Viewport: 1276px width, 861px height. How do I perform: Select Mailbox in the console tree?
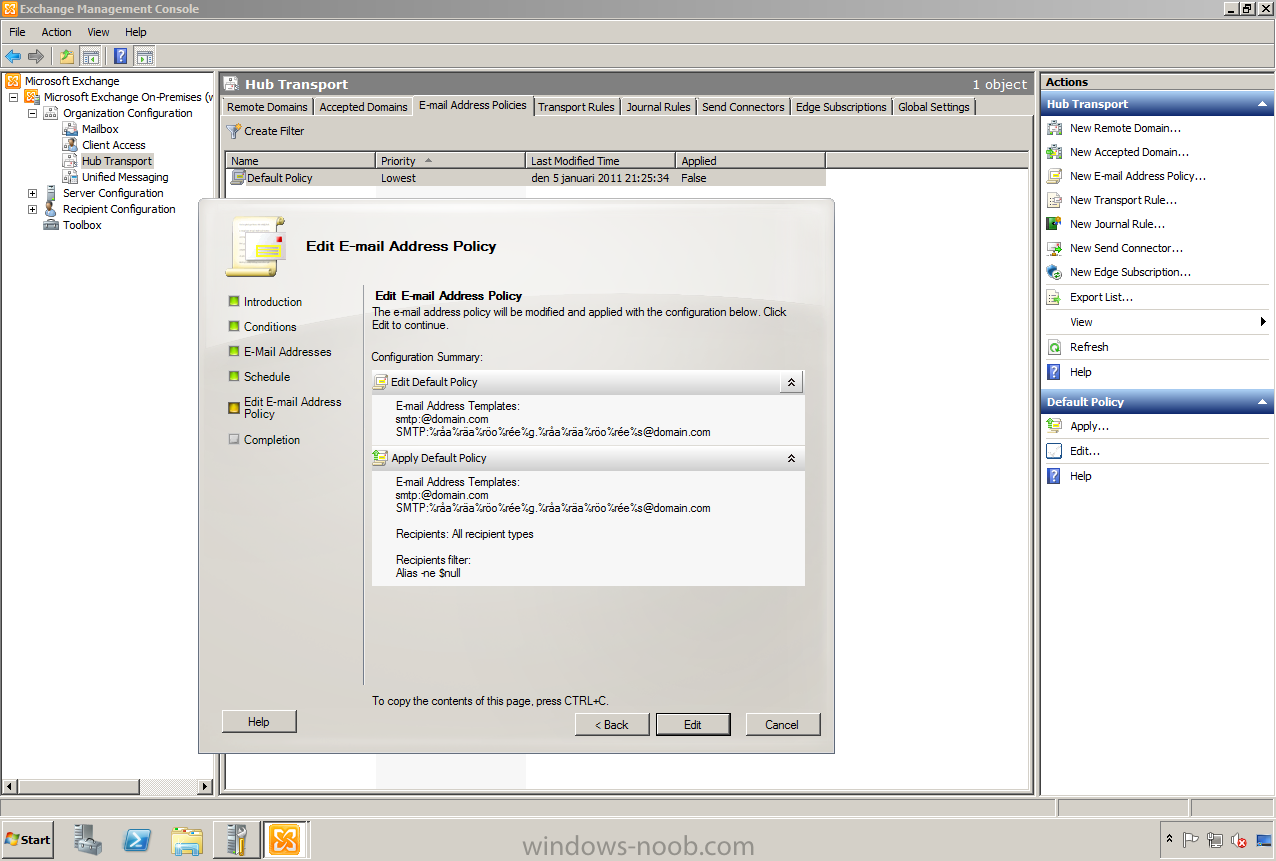coord(100,129)
